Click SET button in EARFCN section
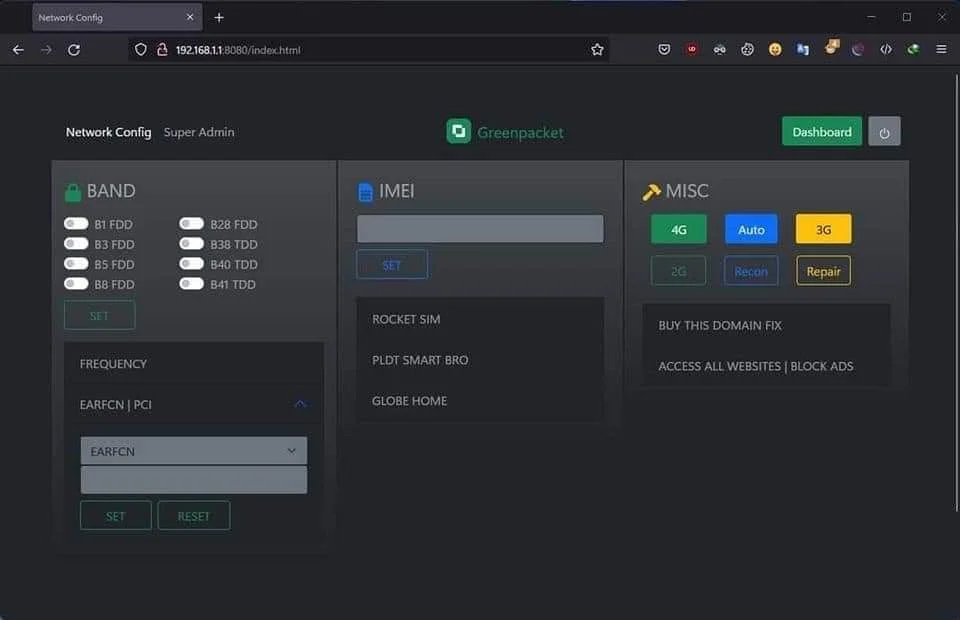960x620 pixels. tap(116, 516)
